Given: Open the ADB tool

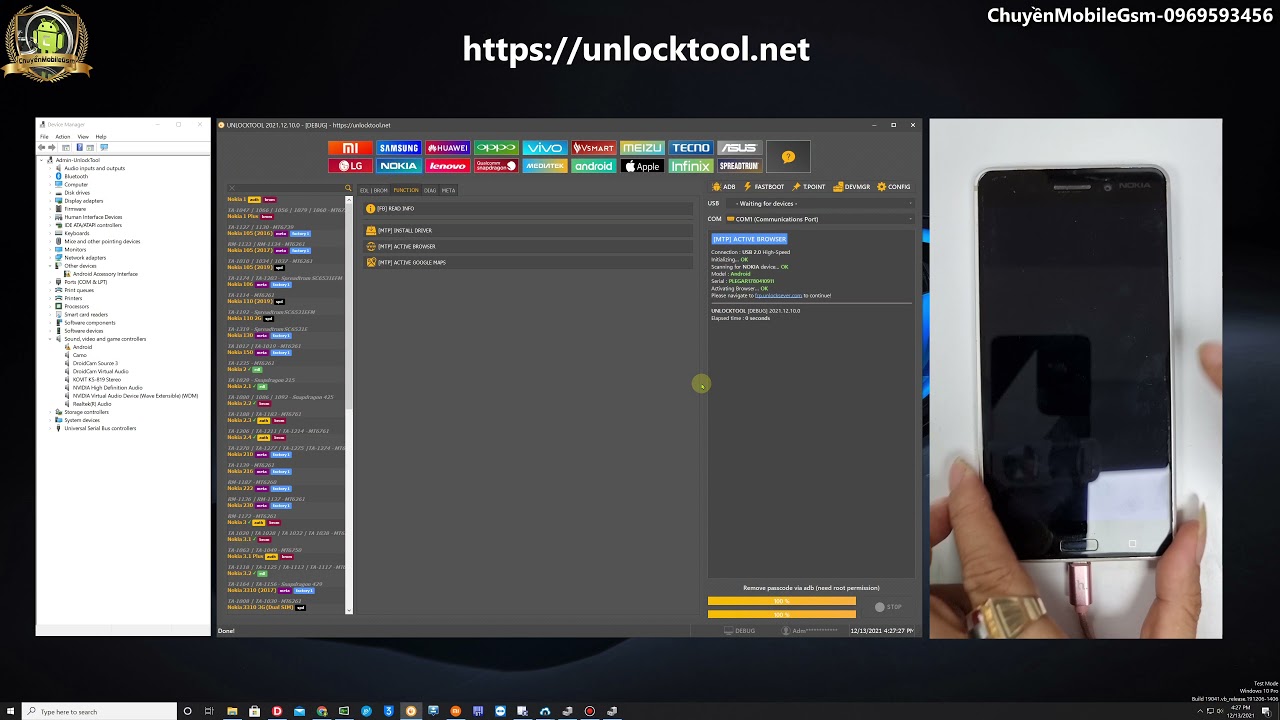Looking at the screenshot, I should (x=724, y=187).
